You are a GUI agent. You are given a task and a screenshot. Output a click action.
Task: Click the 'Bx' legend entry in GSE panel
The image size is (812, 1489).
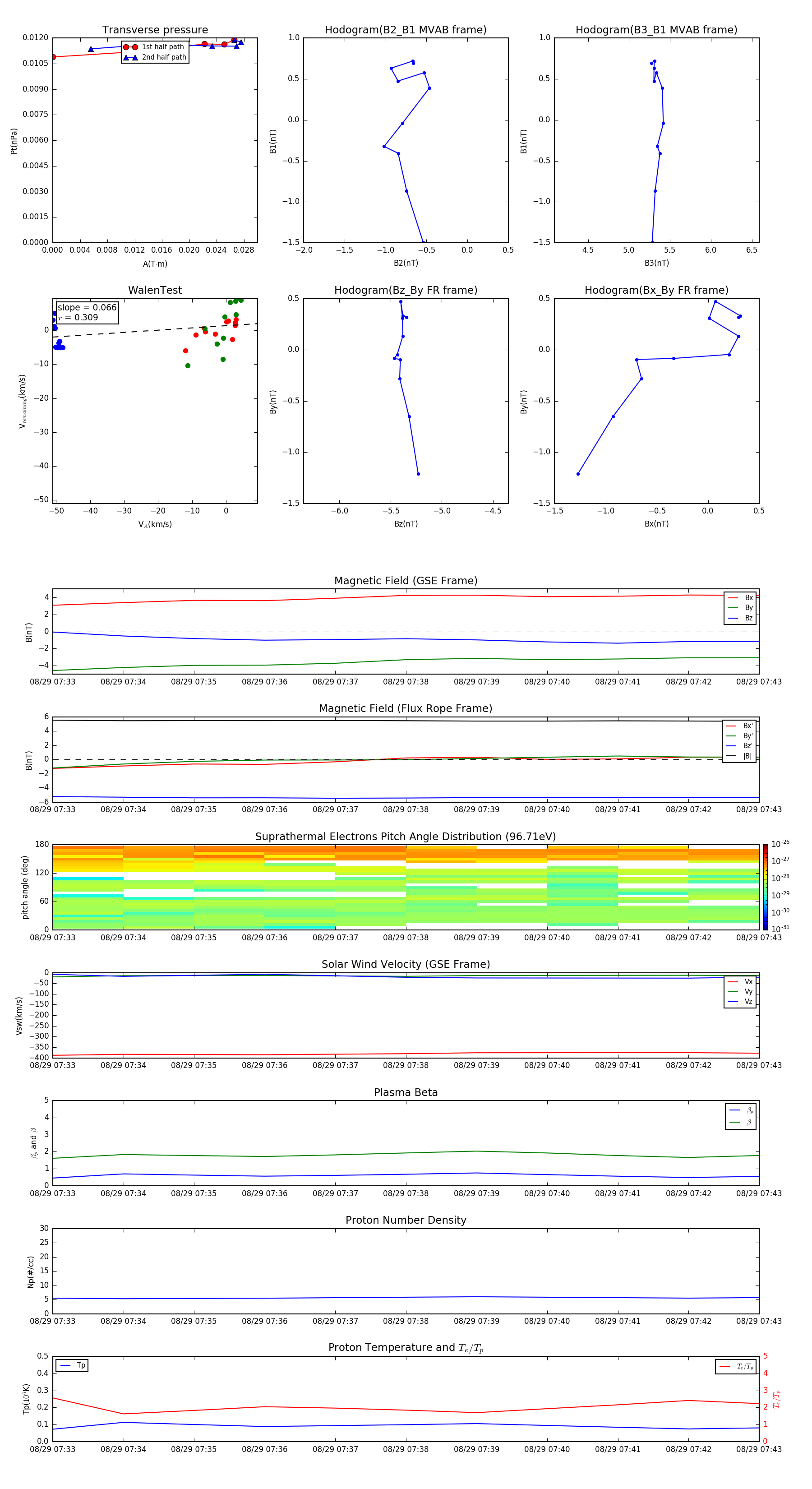740,598
